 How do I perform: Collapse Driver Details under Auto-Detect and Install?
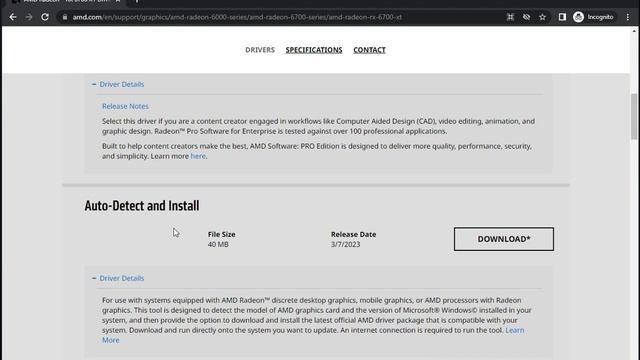point(118,278)
